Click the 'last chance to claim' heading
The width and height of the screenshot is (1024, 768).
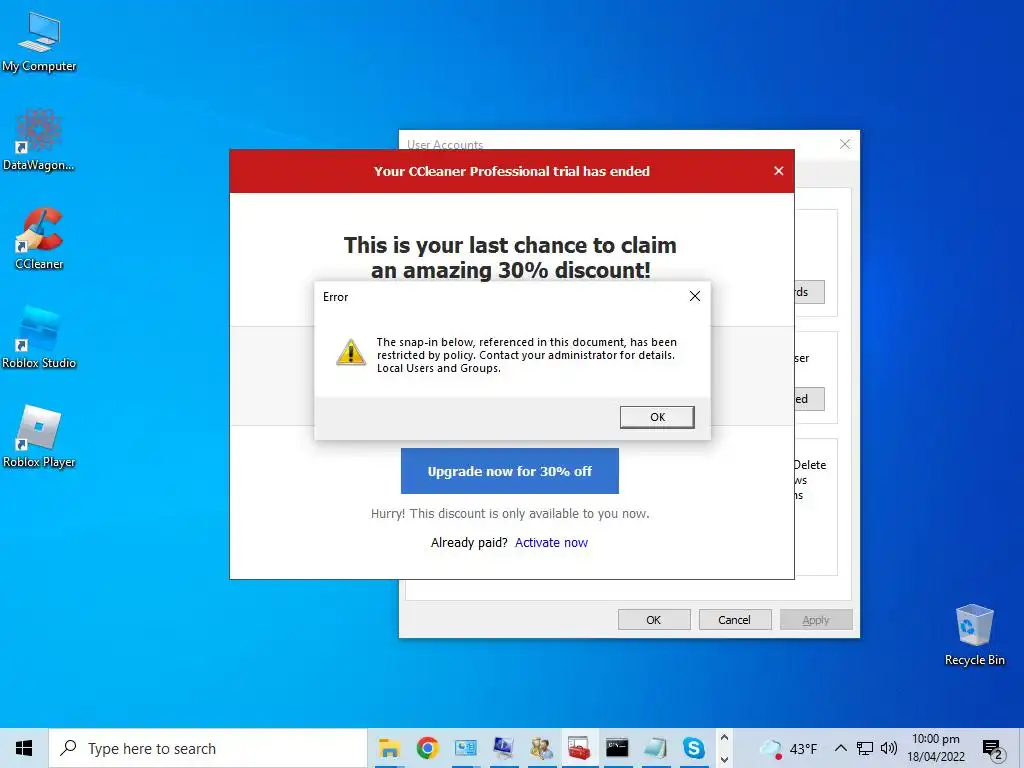coord(510,257)
